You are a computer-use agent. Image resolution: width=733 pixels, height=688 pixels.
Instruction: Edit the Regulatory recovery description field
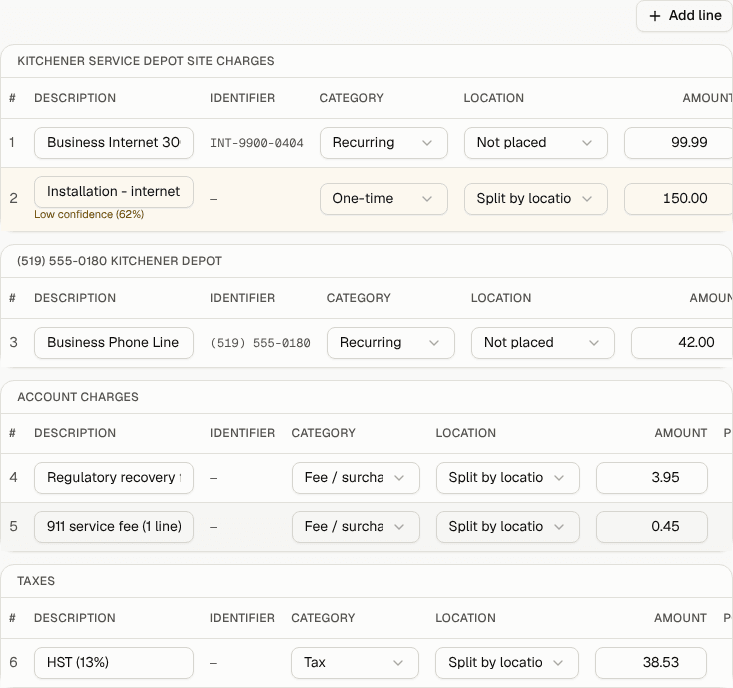[x=114, y=478]
